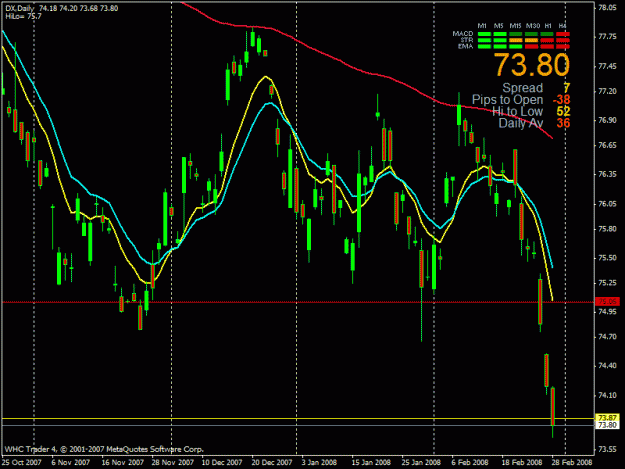Click the EMA signal bar under M5
625x469 pixels.
tap(500, 47)
